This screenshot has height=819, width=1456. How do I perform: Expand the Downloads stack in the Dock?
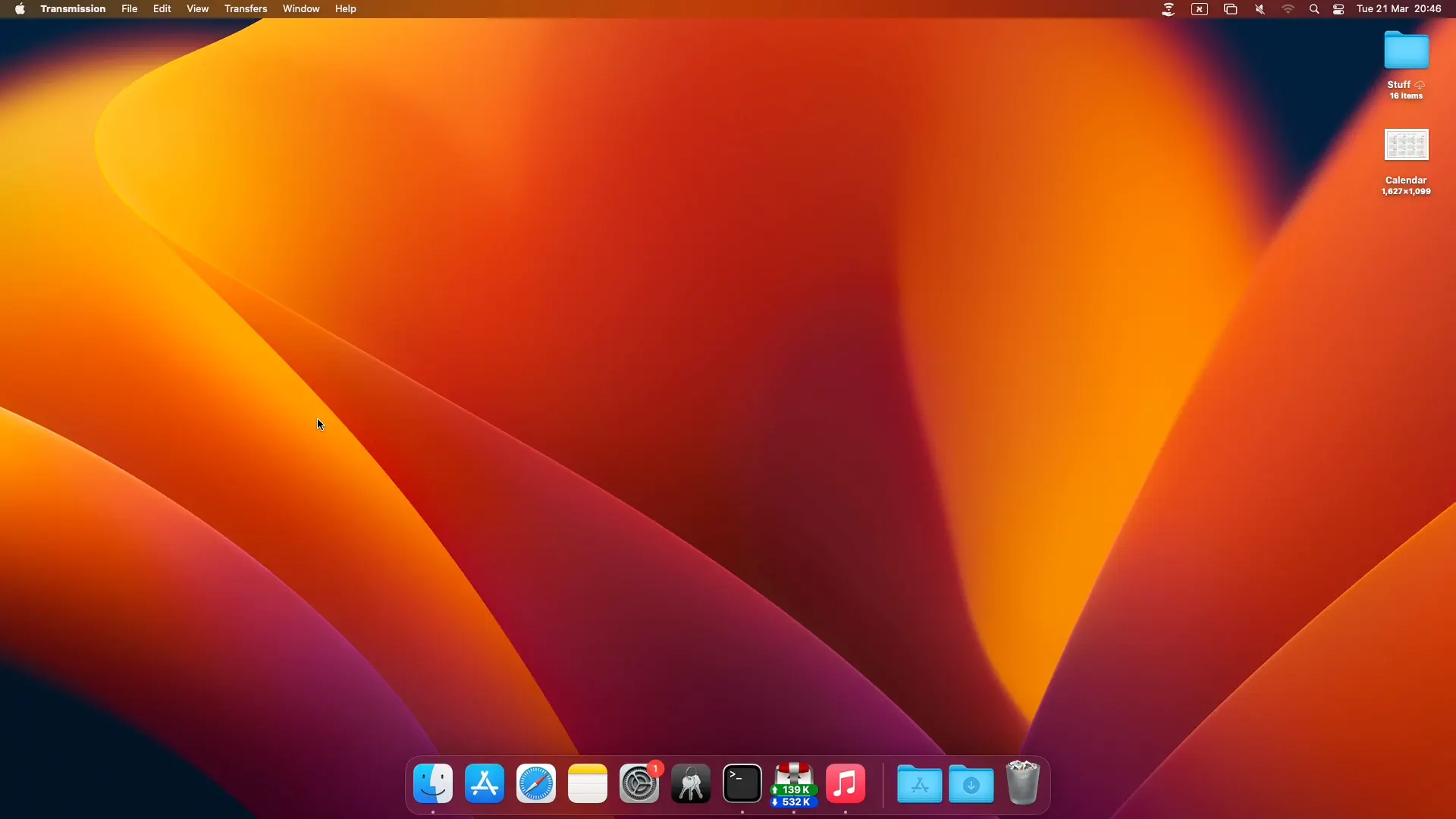(971, 784)
